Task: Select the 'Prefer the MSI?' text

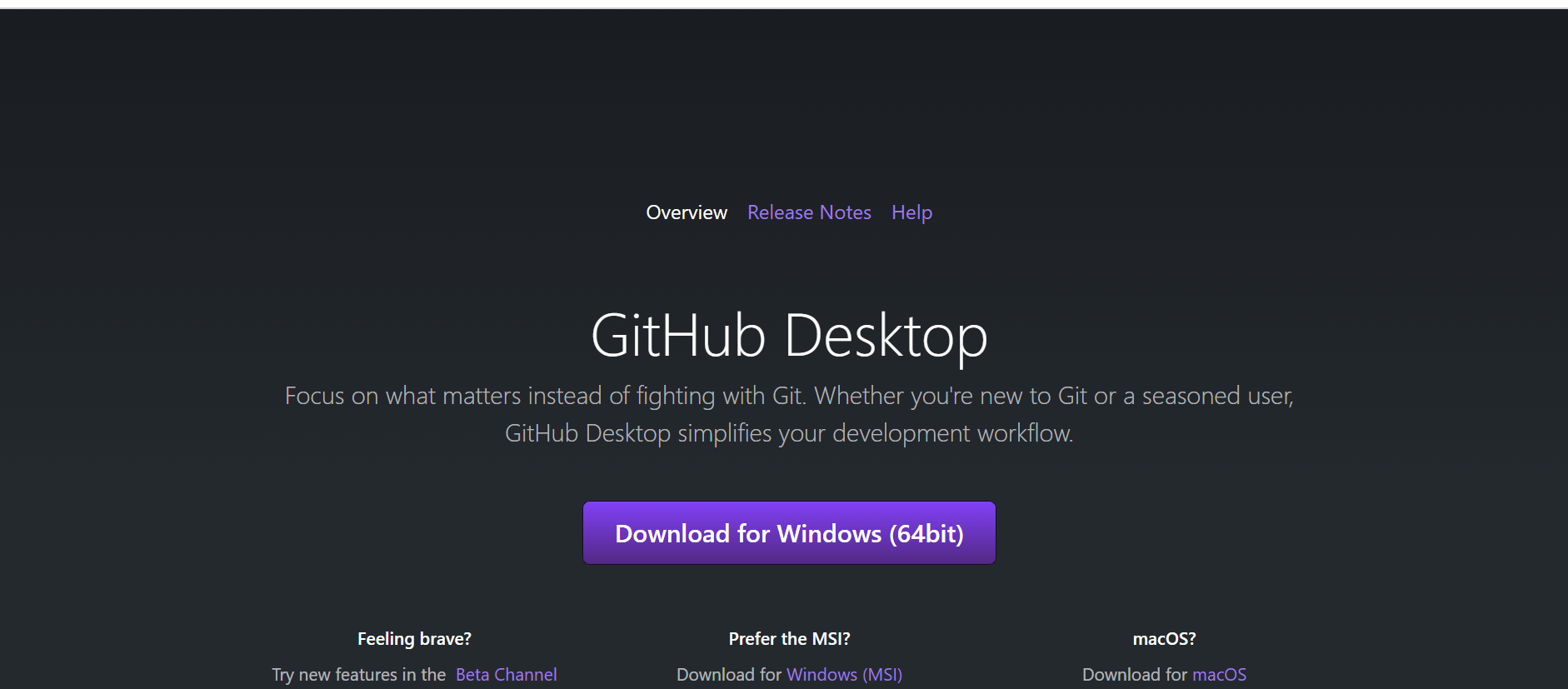Action: 789,639
